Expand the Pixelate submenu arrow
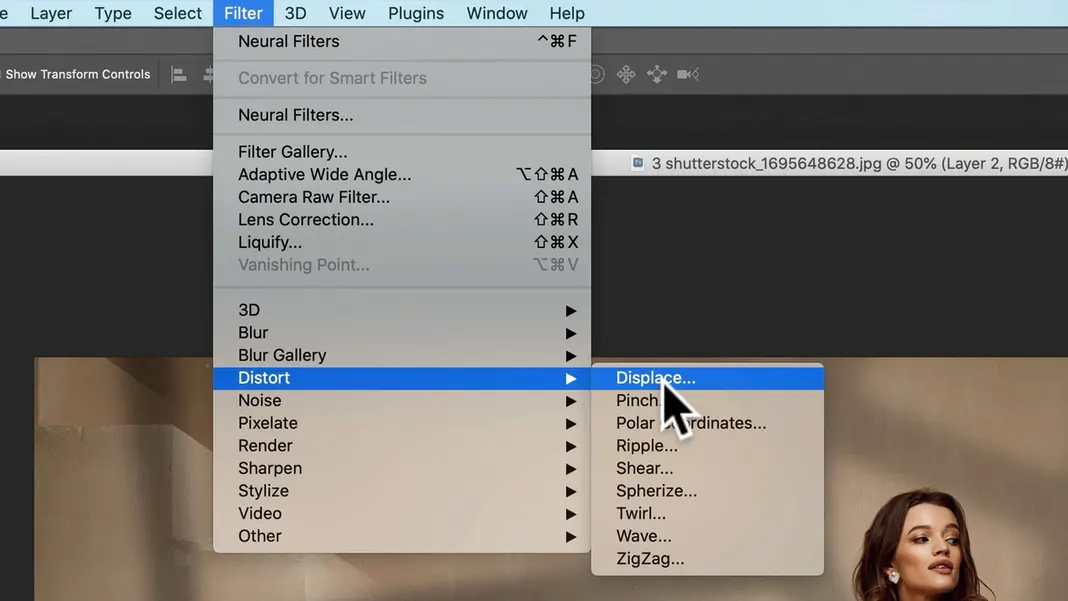The width and height of the screenshot is (1068, 601). coord(571,424)
